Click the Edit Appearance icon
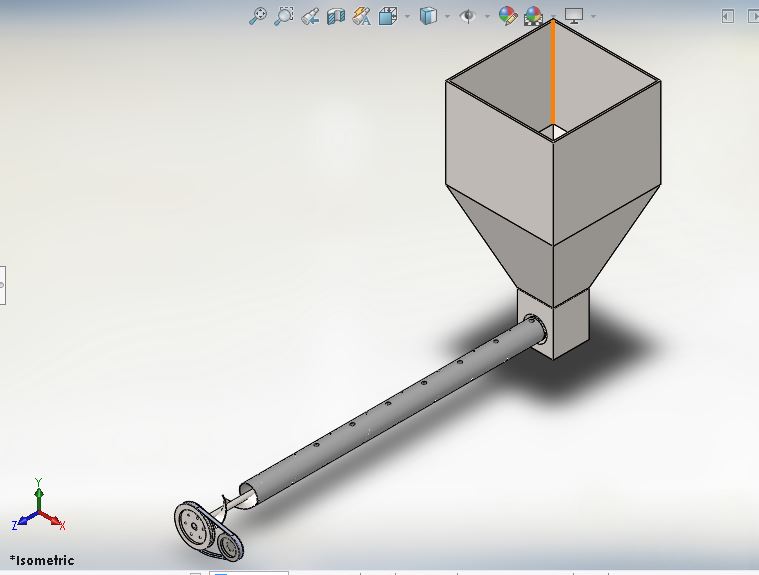 point(508,16)
